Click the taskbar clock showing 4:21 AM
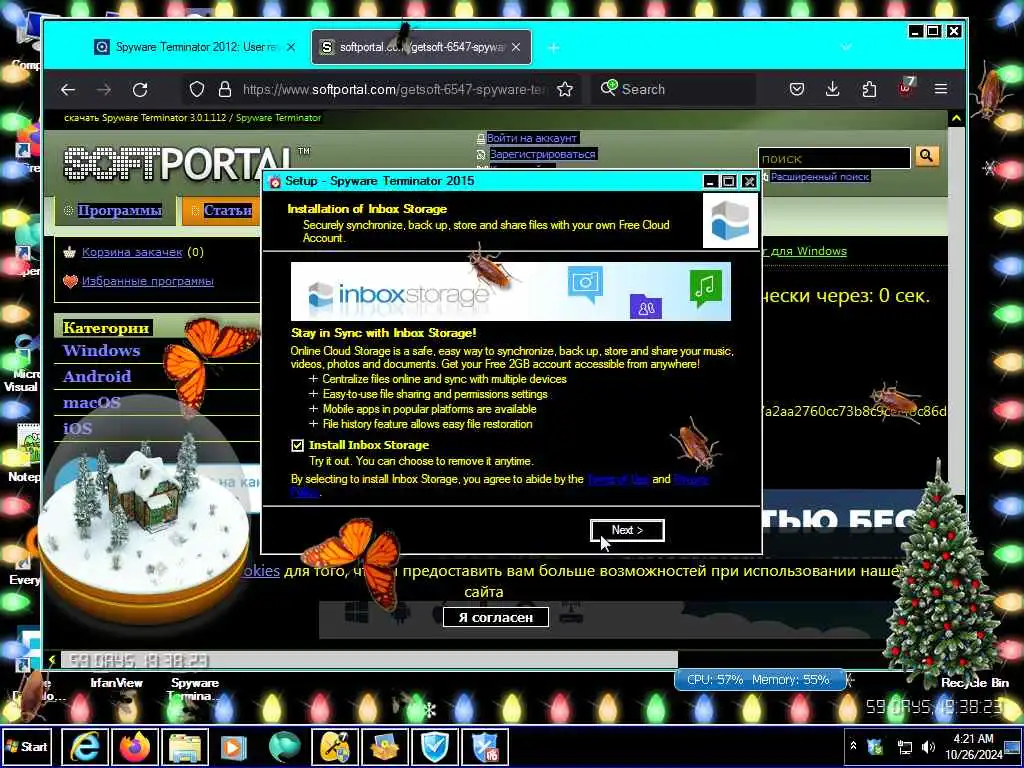Screen dimensions: 1024x768 point(973,746)
